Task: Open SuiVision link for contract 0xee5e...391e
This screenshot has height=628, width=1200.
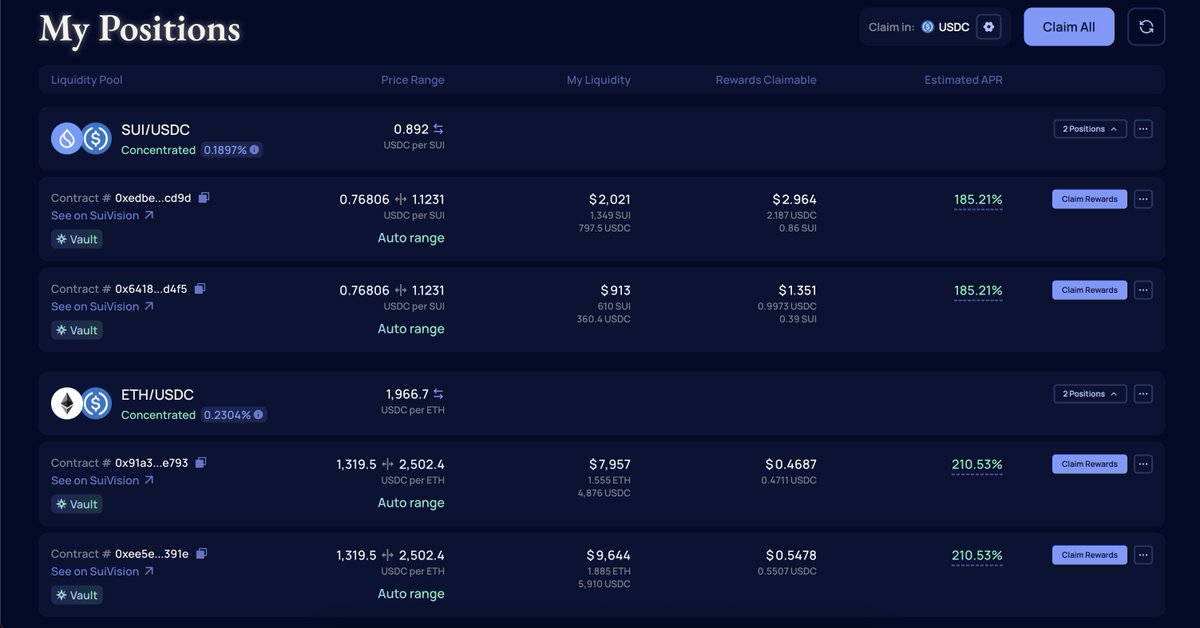Action: click(x=102, y=571)
